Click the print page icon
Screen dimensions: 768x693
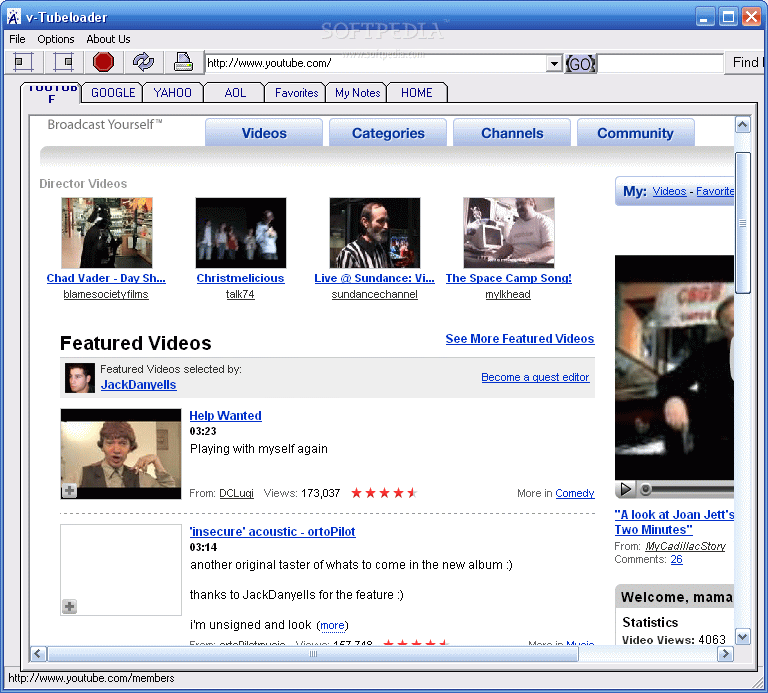(183, 62)
